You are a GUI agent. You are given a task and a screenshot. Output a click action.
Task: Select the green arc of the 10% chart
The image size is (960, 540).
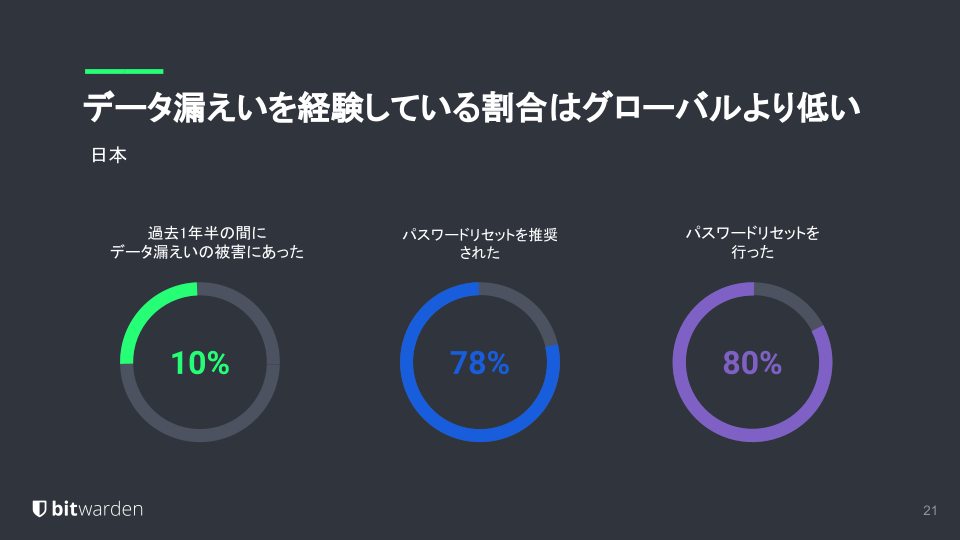pos(147,310)
